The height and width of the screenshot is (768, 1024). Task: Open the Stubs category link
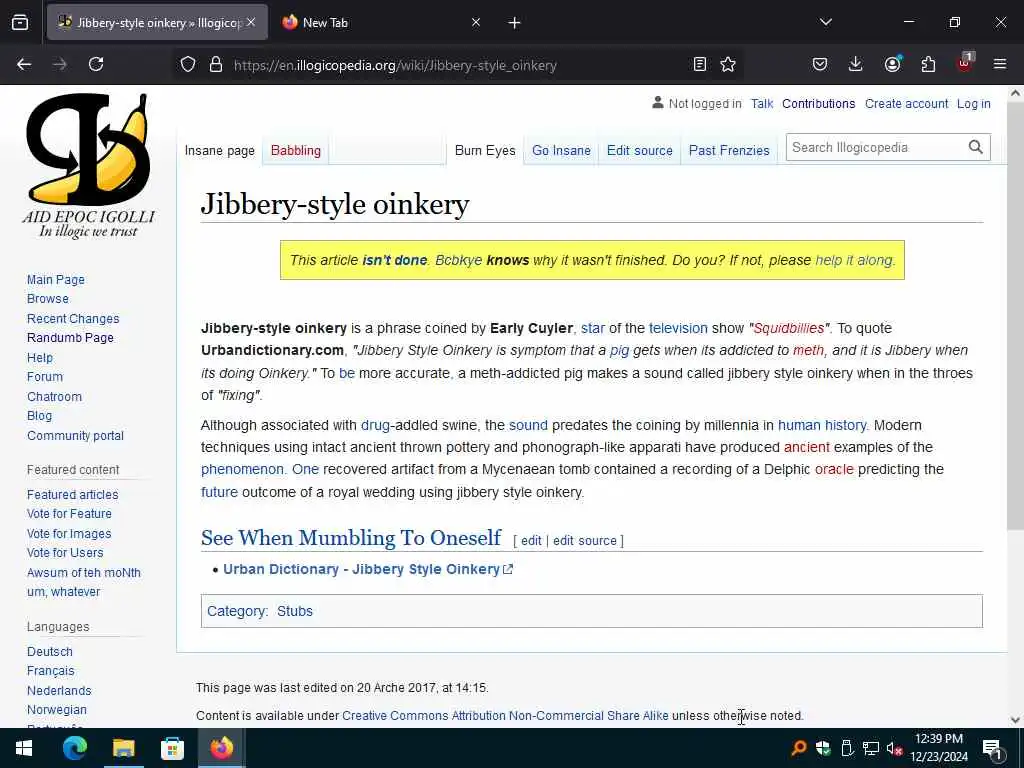coord(295,611)
